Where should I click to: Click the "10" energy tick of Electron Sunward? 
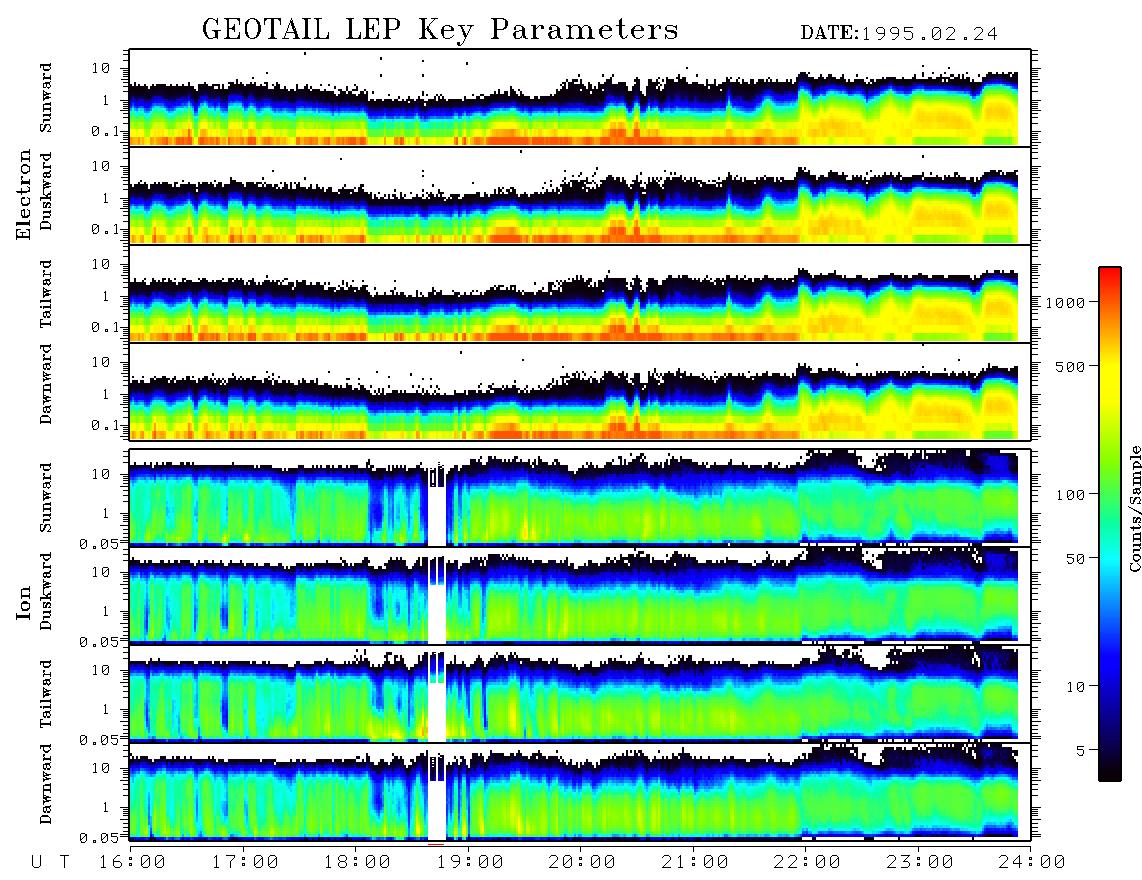coord(100,68)
